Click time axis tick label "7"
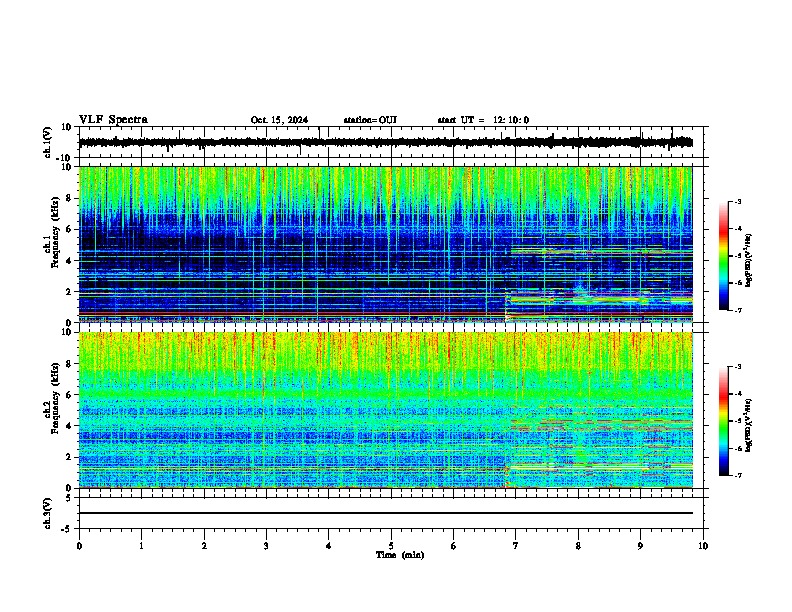 coord(516,545)
